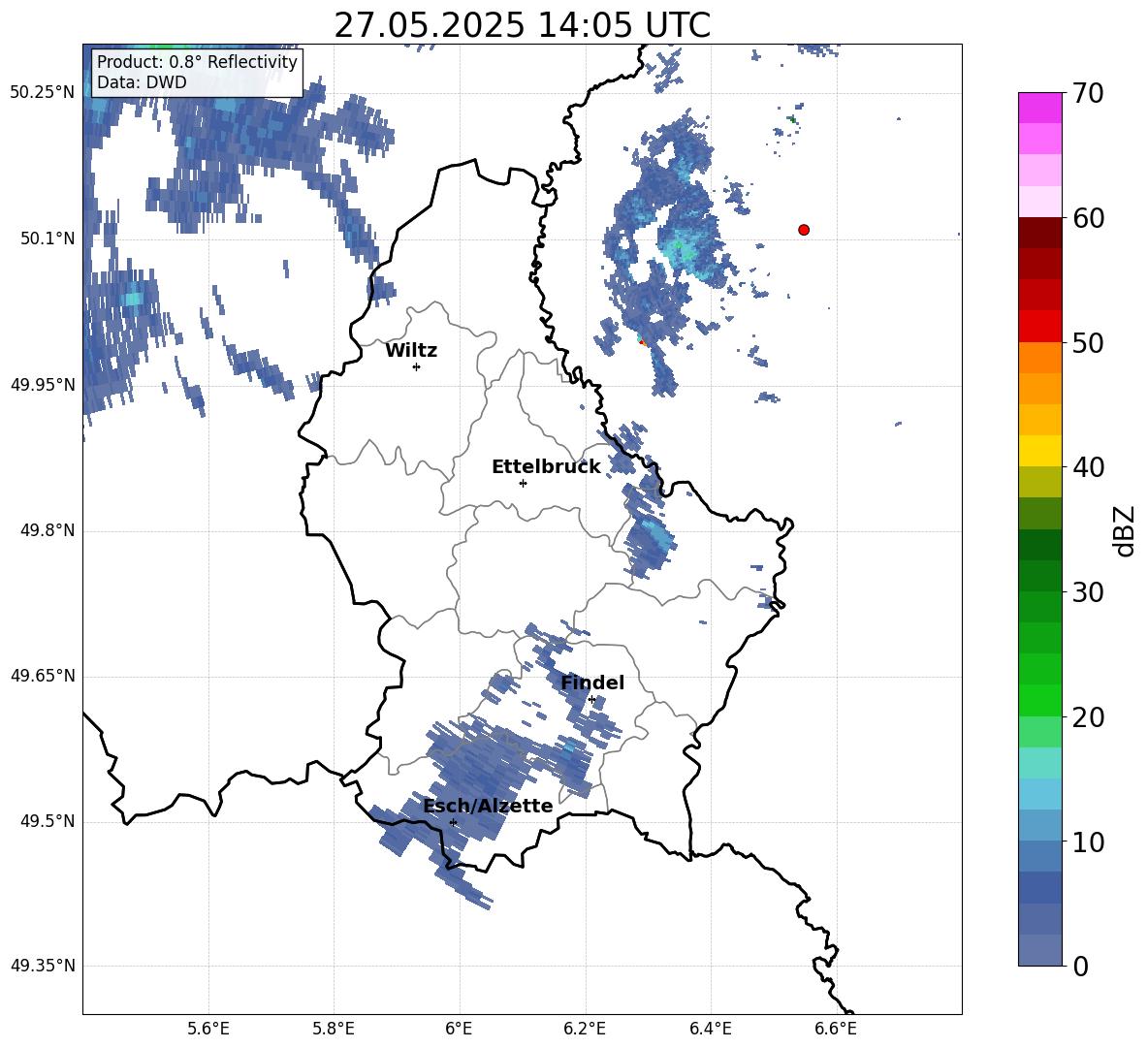Click the Product: 0.8° Reflectivity label
The image size is (1148, 1048).
tap(197, 62)
